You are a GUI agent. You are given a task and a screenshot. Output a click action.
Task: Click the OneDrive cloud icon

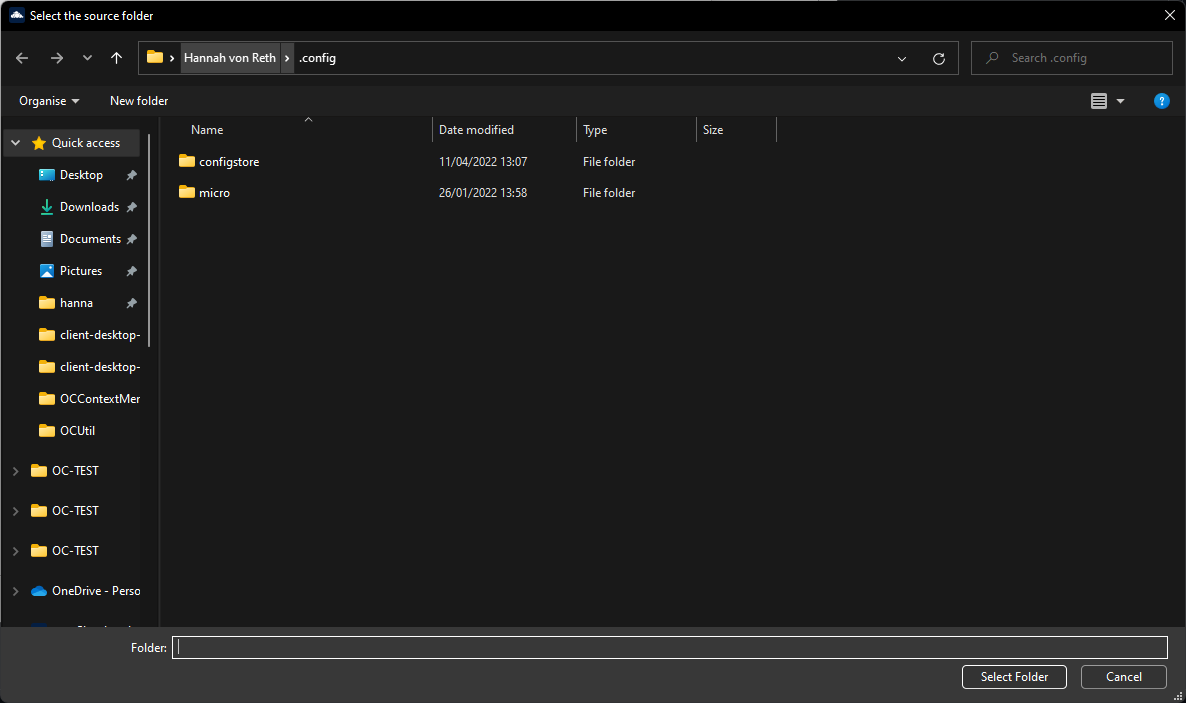coord(39,591)
